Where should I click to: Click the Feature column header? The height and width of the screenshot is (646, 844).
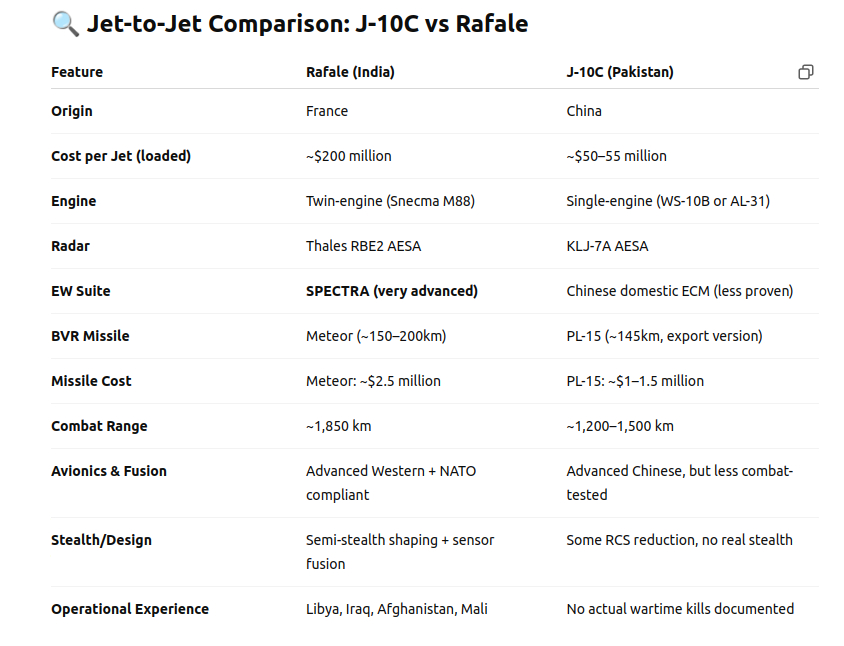coord(77,72)
